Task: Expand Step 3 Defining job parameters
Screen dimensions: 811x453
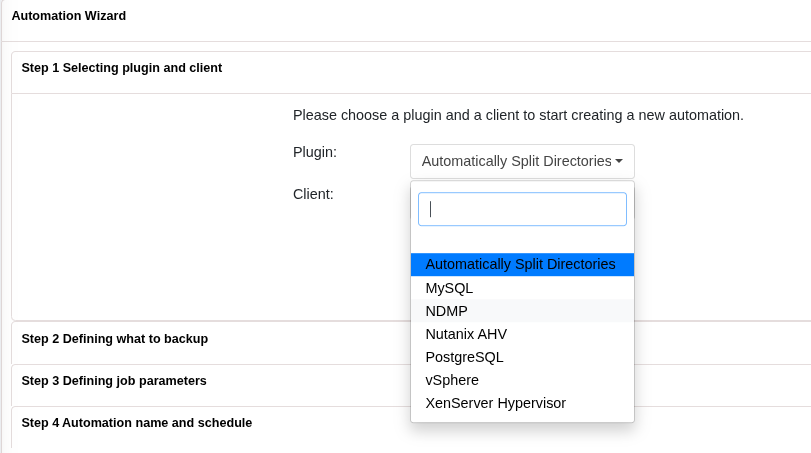Action: point(114,381)
